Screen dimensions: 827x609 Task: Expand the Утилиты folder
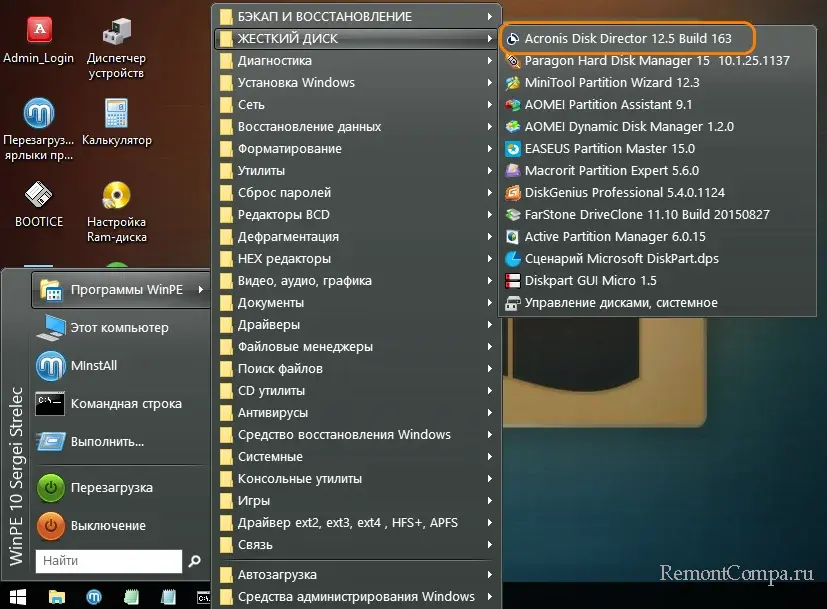(x=357, y=171)
